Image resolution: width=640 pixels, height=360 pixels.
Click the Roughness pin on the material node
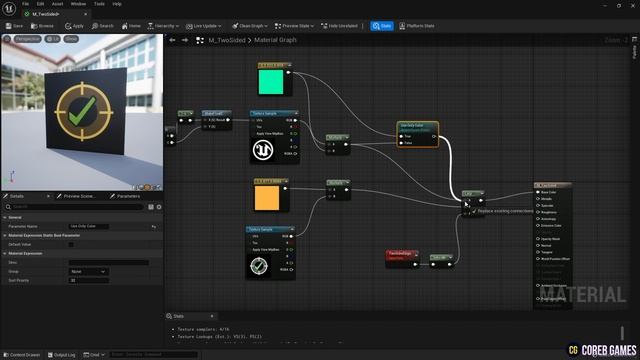pyautogui.click(x=538, y=212)
